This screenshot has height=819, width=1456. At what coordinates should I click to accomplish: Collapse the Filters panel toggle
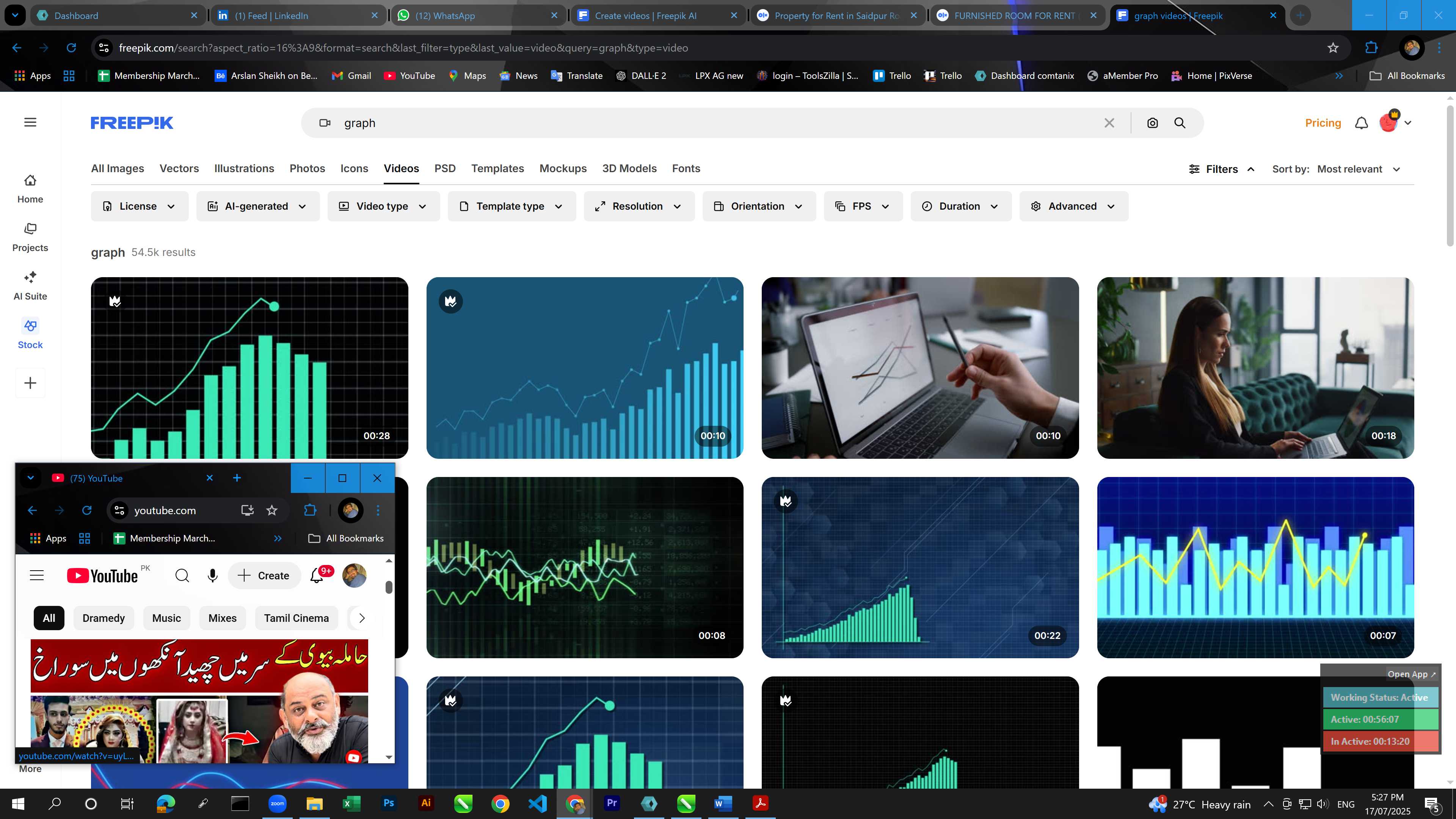point(1221,169)
